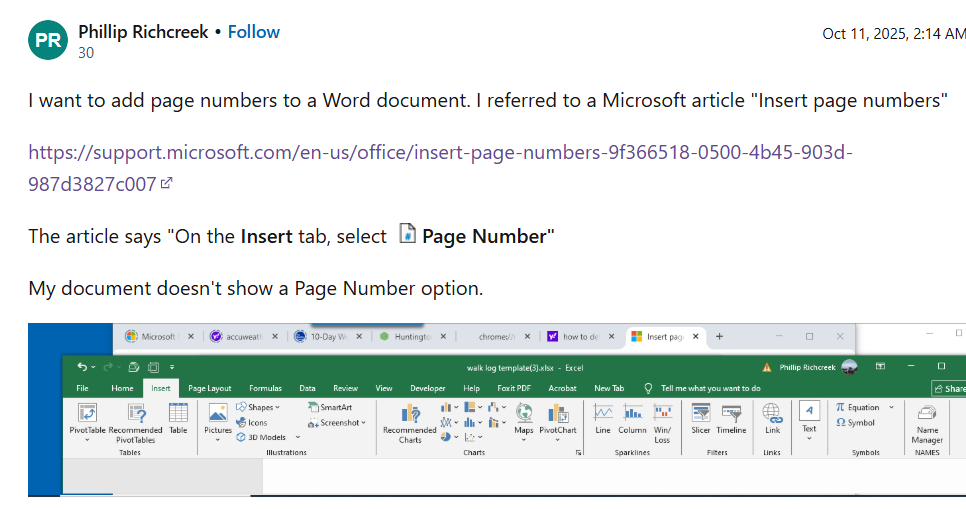Insert a pie or doughnut chart
The image size is (966, 509).
click(x=446, y=437)
